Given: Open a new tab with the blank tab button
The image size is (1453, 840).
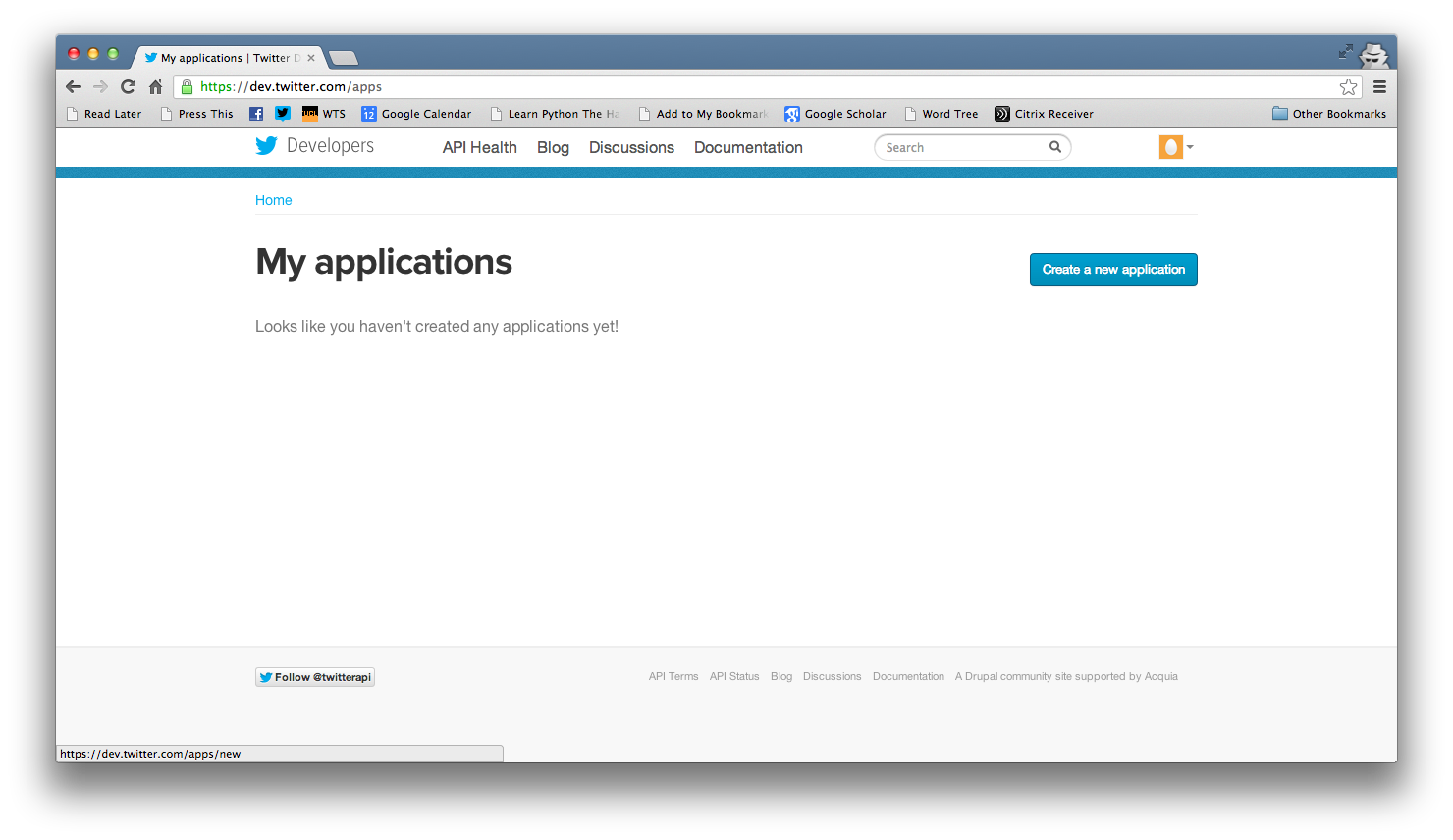Looking at the screenshot, I should [x=343, y=58].
